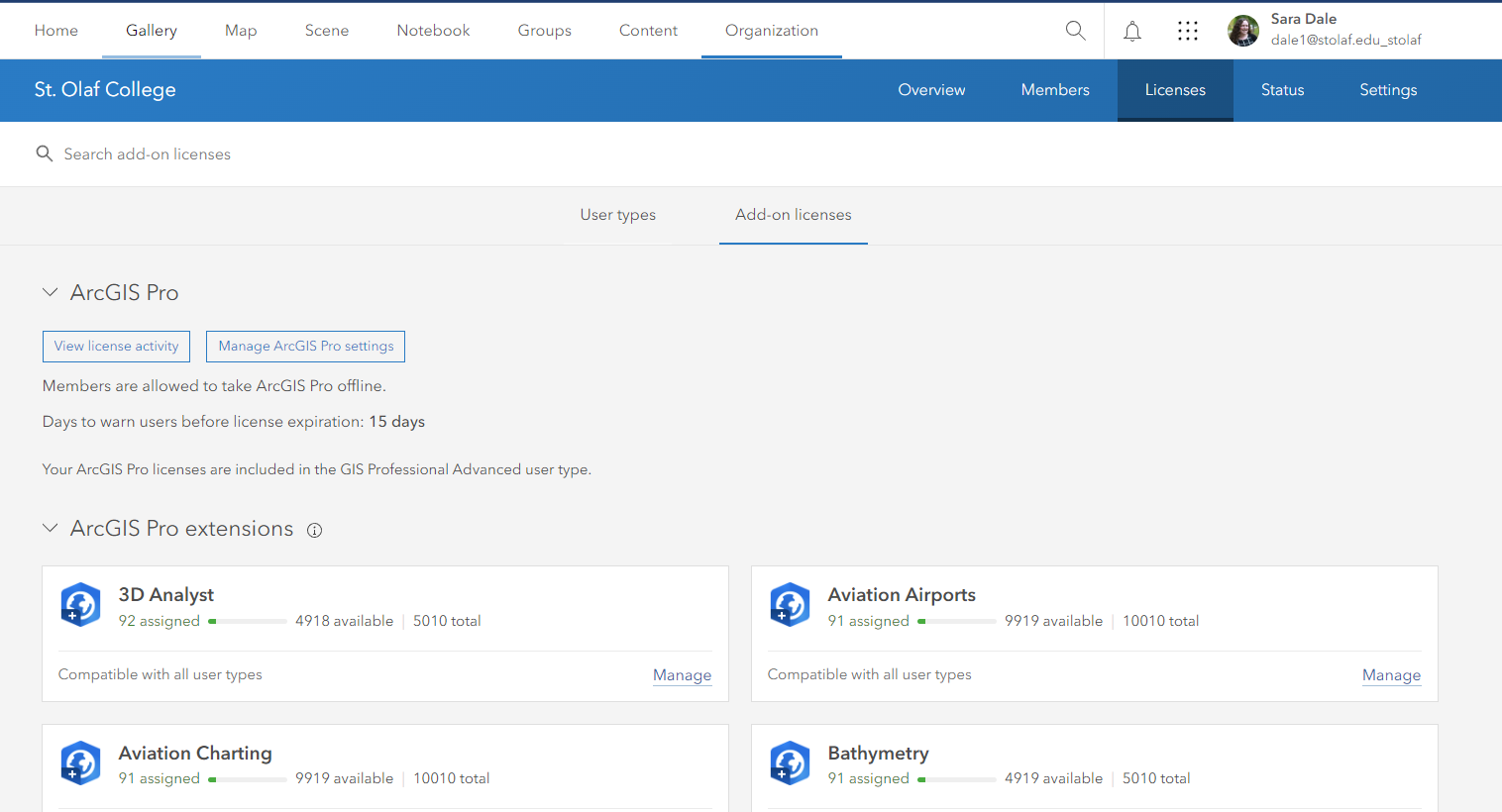Open the Notebook menu item
The width and height of the screenshot is (1502, 812).
click(433, 31)
